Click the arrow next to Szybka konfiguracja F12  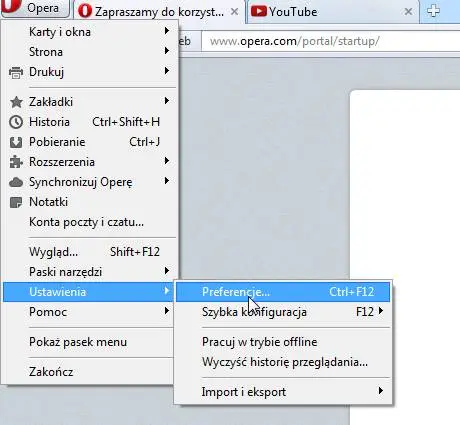point(381,311)
